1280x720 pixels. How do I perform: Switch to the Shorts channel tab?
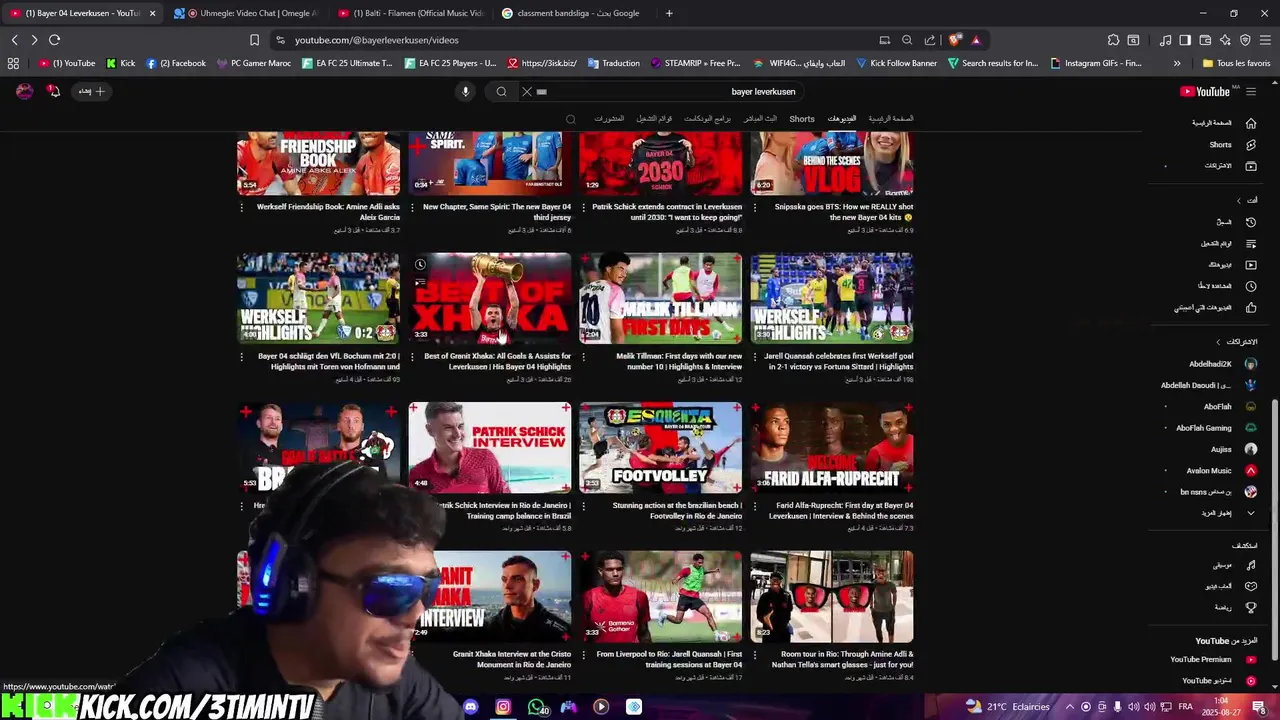(x=802, y=119)
